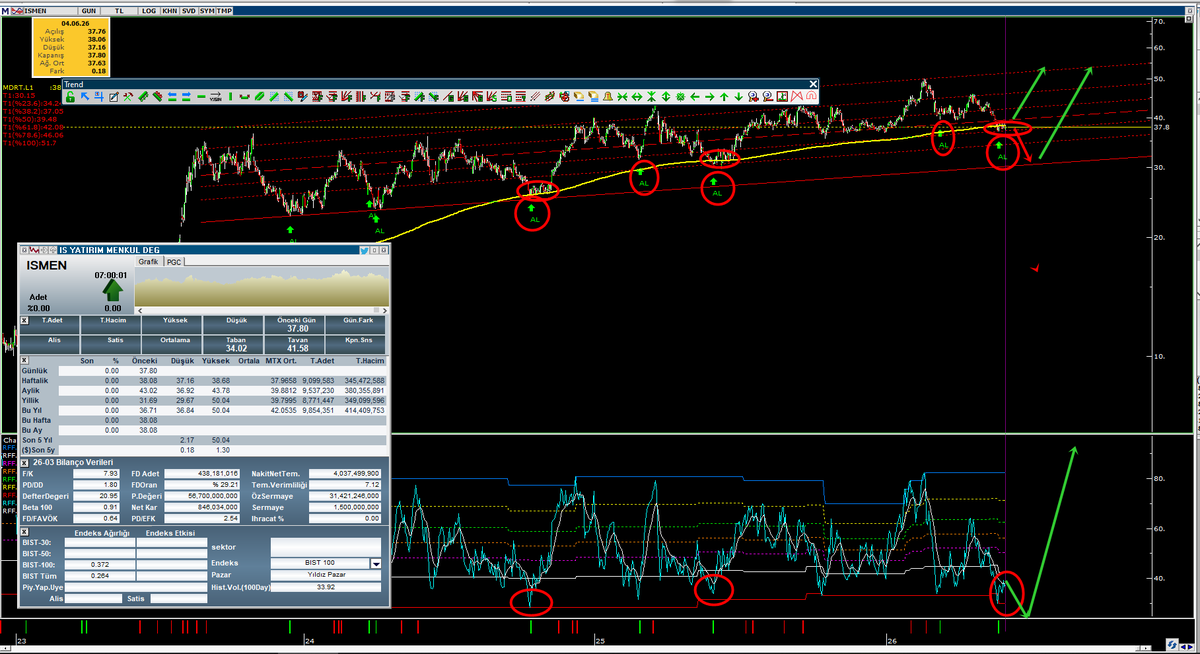The height and width of the screenshot is (654, 1200).
Task: Click the green left arrow in Trend toolbar
Action: coord(695,97)
